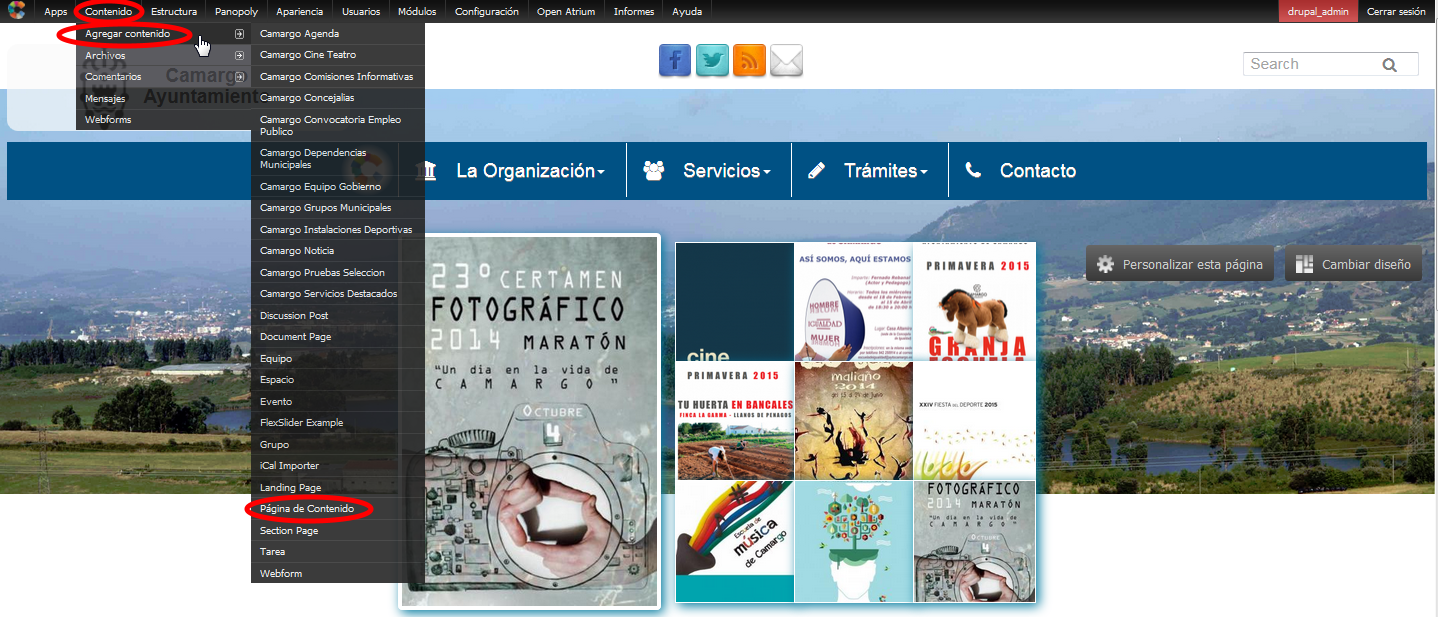The height and width of the screenshot is (617, 1438).
Task: Click the phone icon beside Contacto
Action: click(x=973, y=171)
